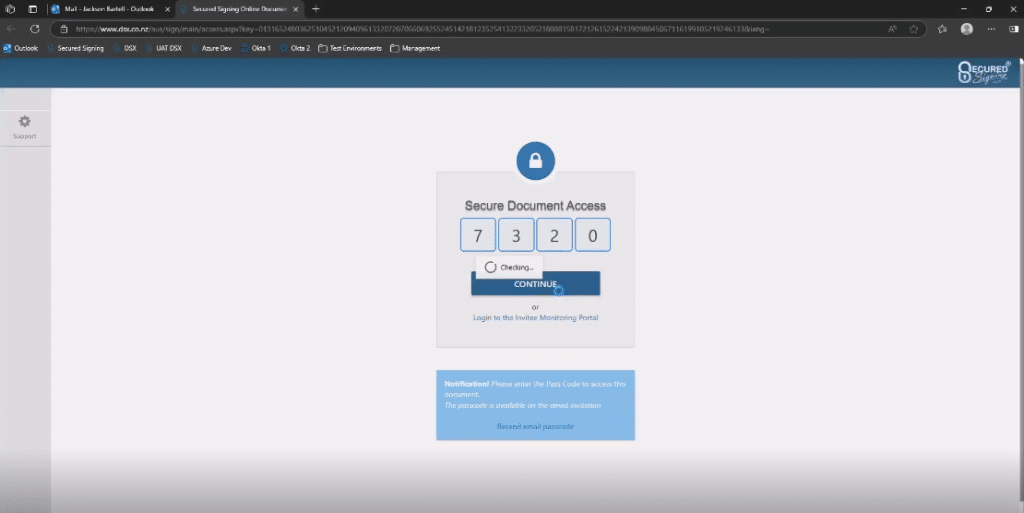This screenshot has height=513, width=1024.
Task: Open the Test Environments bookmarks folder
Action: click(350, 48)
